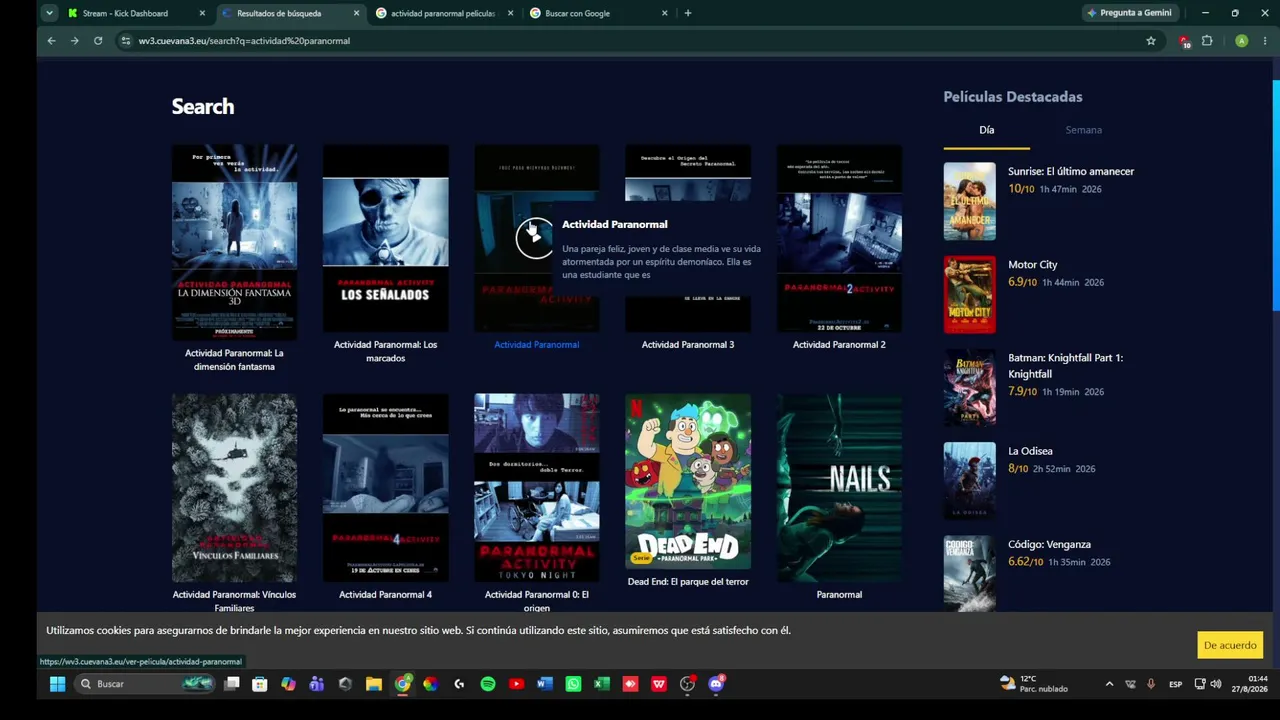Open volume control in system tray
The width and height of the screenshot is (1280, 720).
(x=1216, y=684)
